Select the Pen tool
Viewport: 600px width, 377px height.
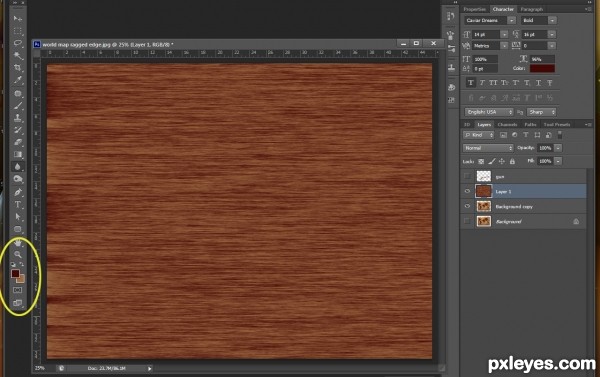click(18, 192)
